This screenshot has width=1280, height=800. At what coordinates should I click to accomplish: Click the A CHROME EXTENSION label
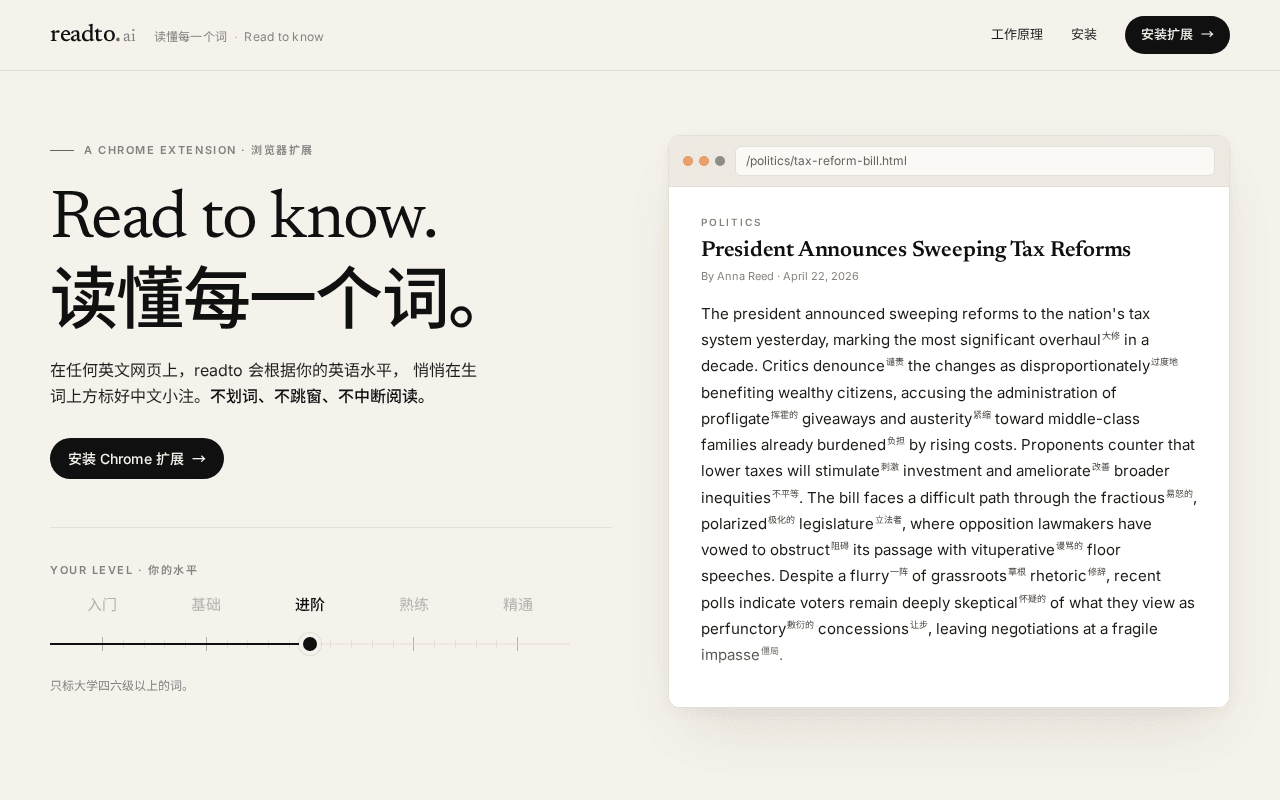pos(160,150)
